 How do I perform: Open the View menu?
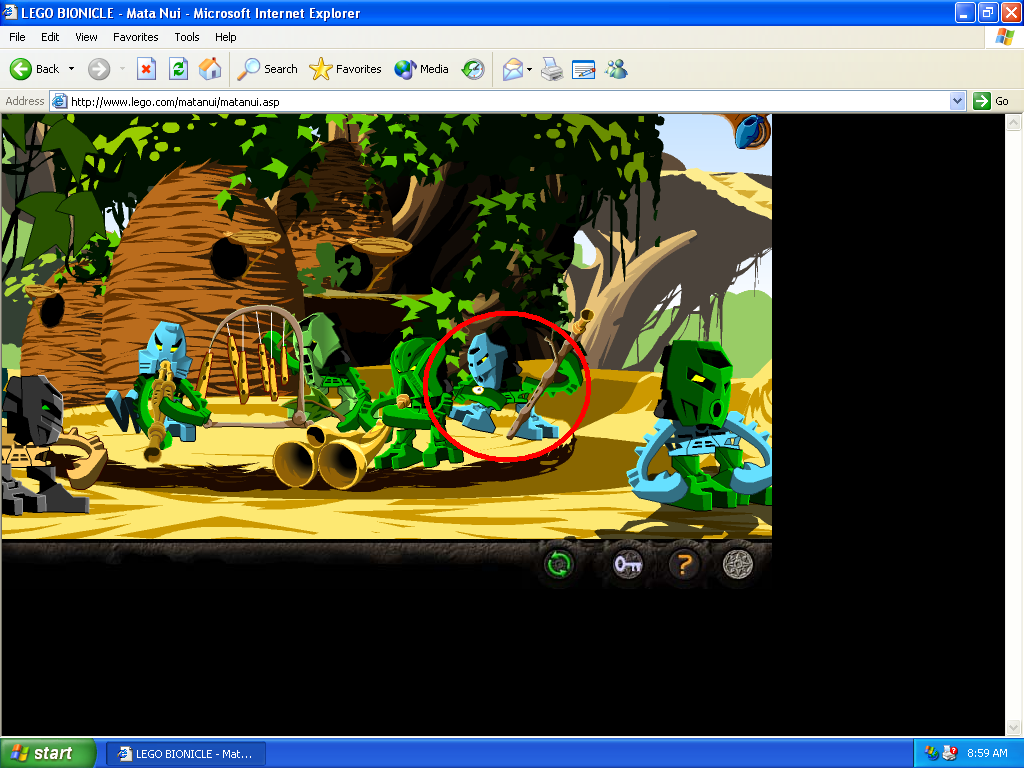pyautogui.click(x=86, y=37)
